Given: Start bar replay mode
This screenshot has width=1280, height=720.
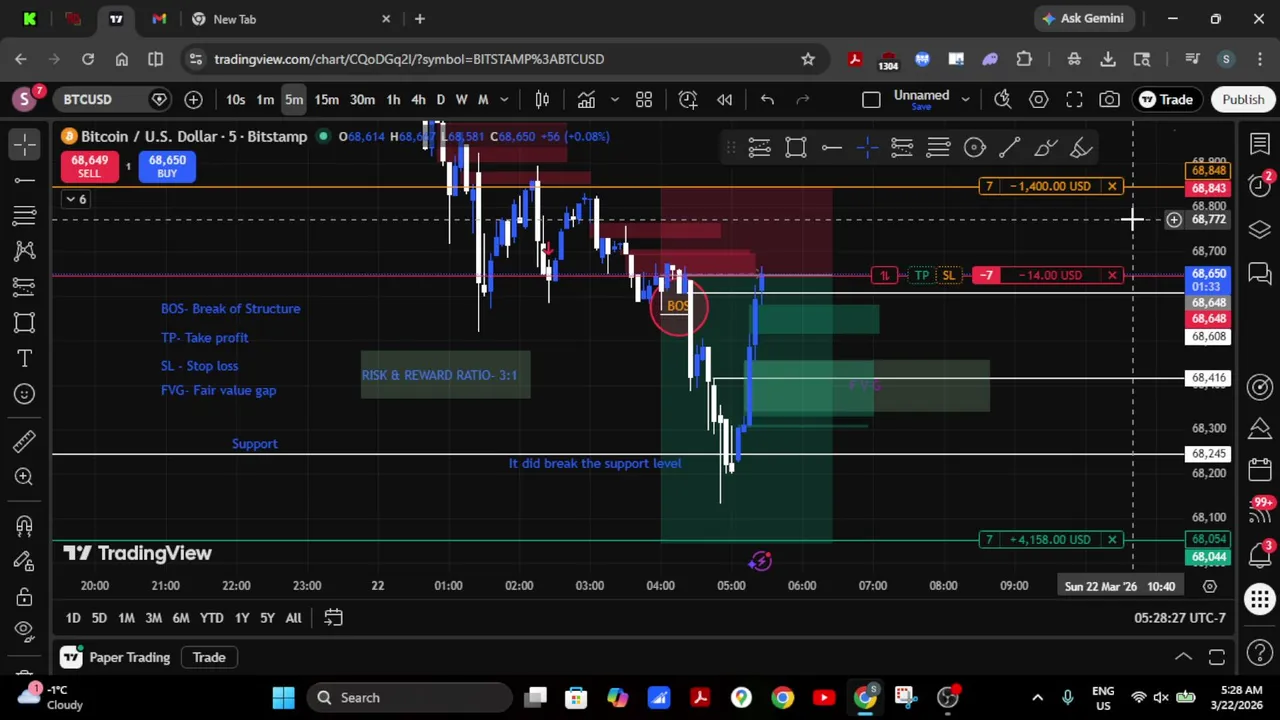Looking at the screenshot, I should 725,99.
